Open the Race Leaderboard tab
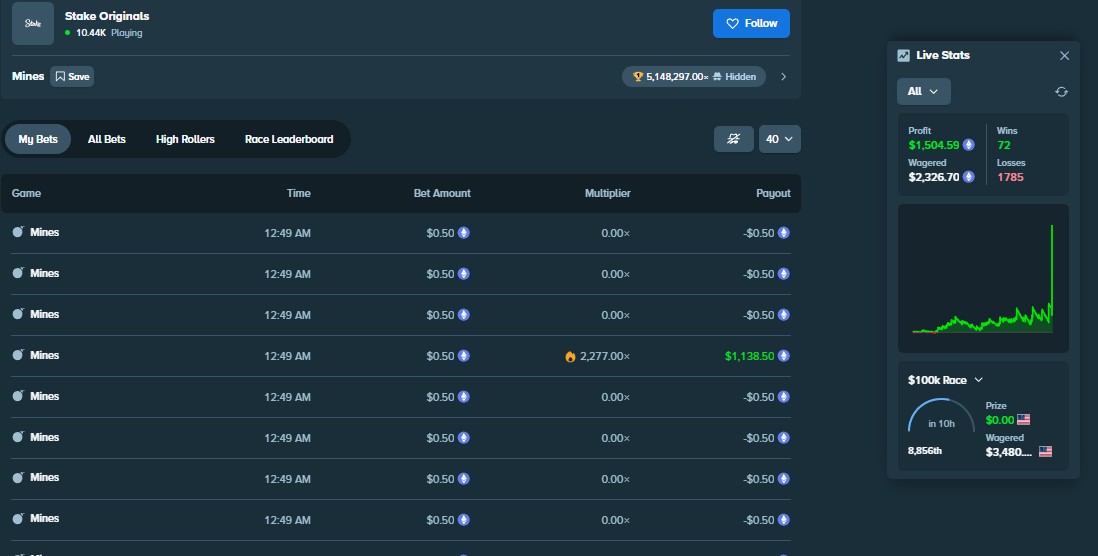The image size is (1098, 556). [289, 139]
